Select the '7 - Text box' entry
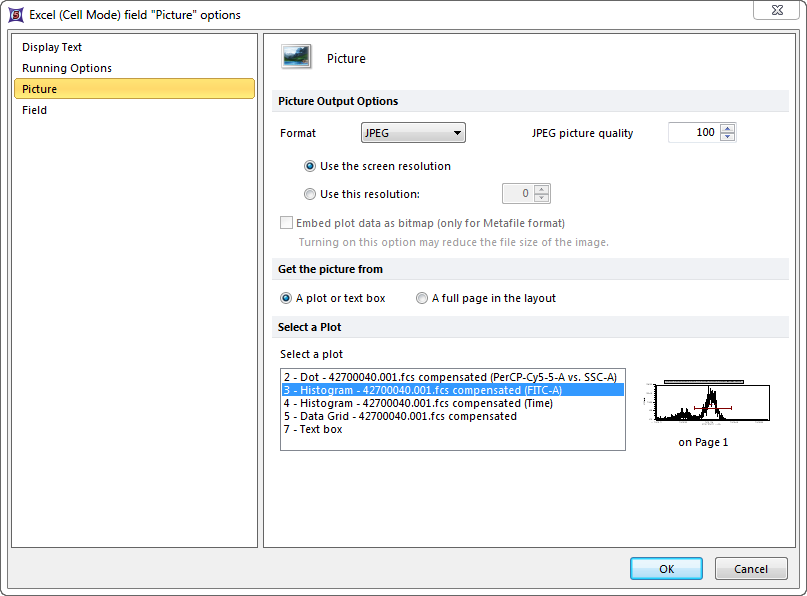The width and height of the screenshot is (807, 596). tap(313, 429)
